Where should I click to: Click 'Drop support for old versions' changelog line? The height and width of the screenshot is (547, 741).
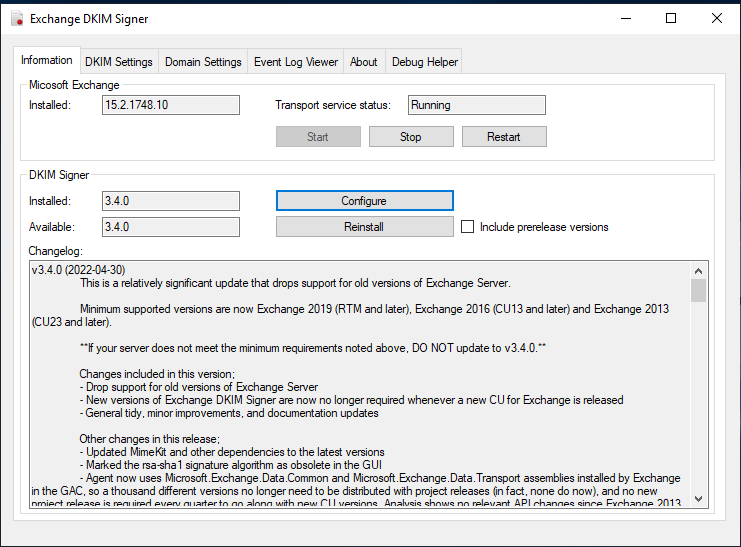[198, 387]
